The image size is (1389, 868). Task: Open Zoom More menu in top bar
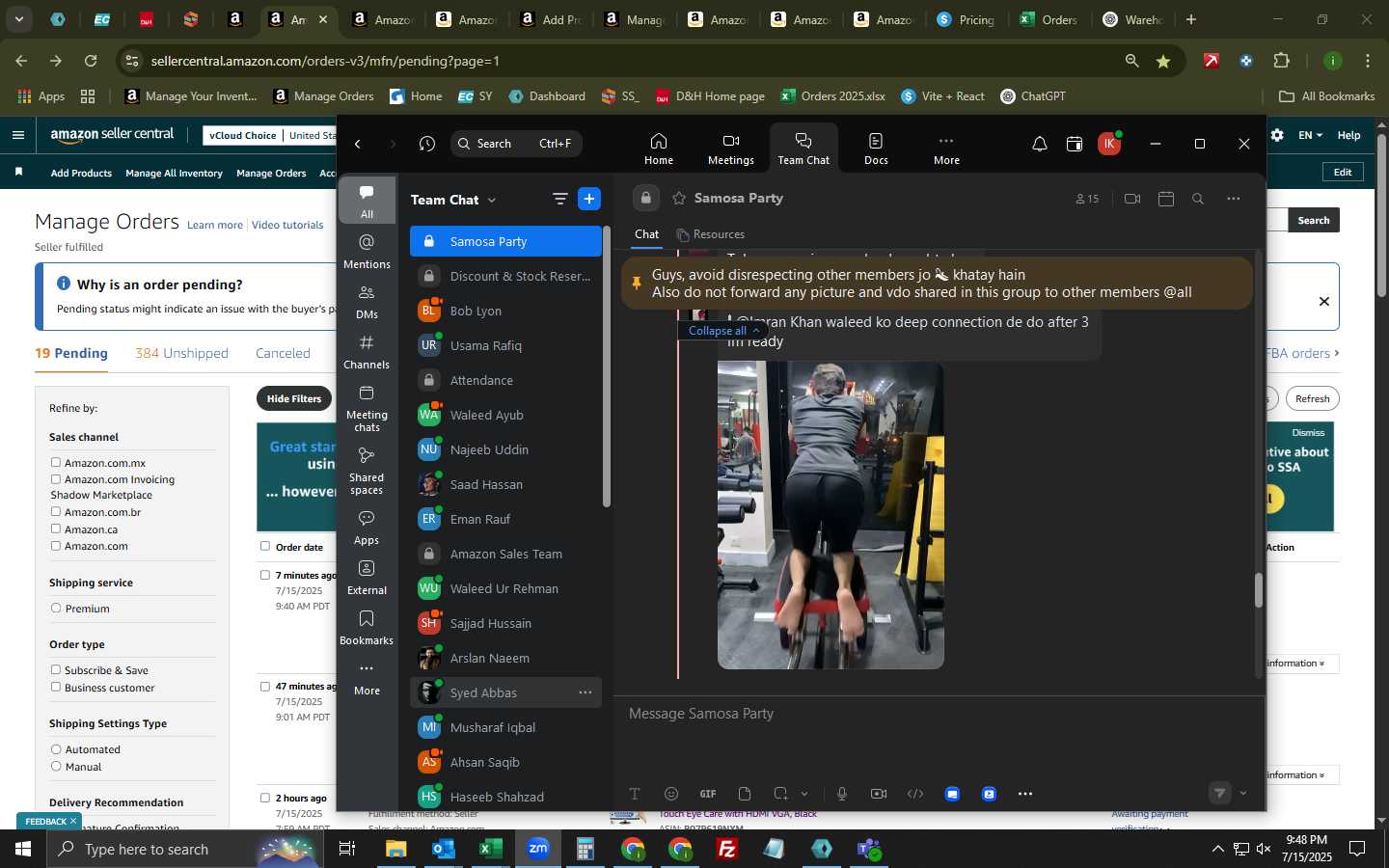(946, 149)
